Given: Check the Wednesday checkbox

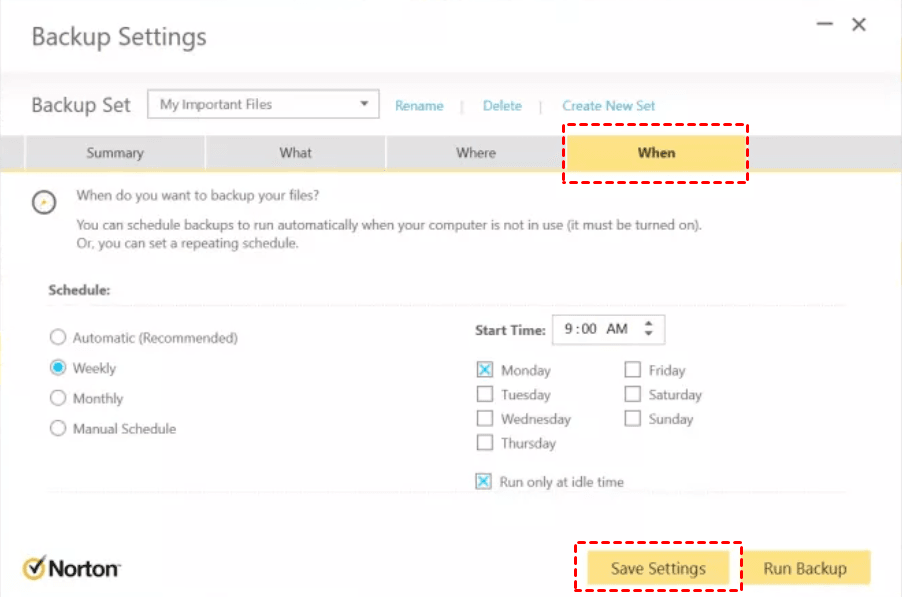Looking at the screenshot, I should point(485,419).
